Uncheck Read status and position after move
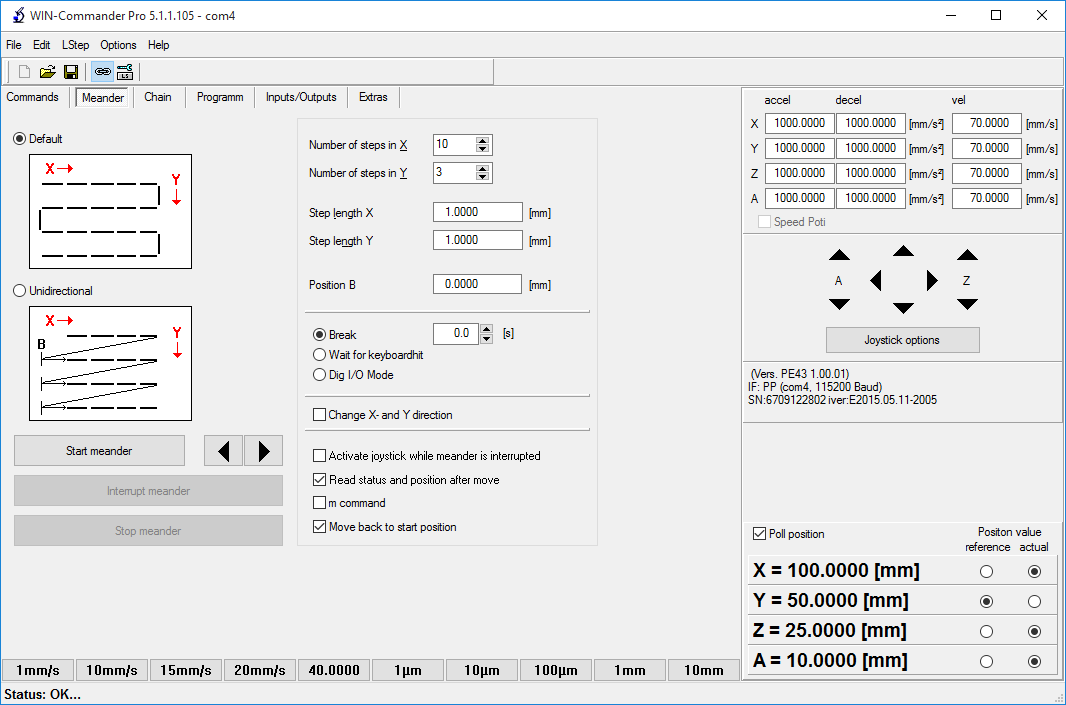The image size is (1066, 705). point(320,480)
